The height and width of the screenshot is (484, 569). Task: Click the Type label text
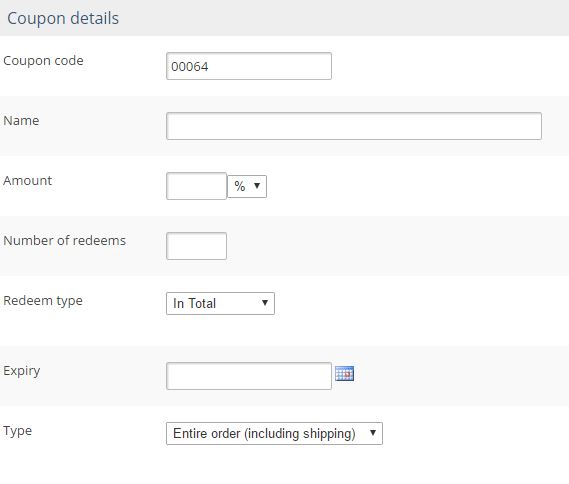pos(17,431)
